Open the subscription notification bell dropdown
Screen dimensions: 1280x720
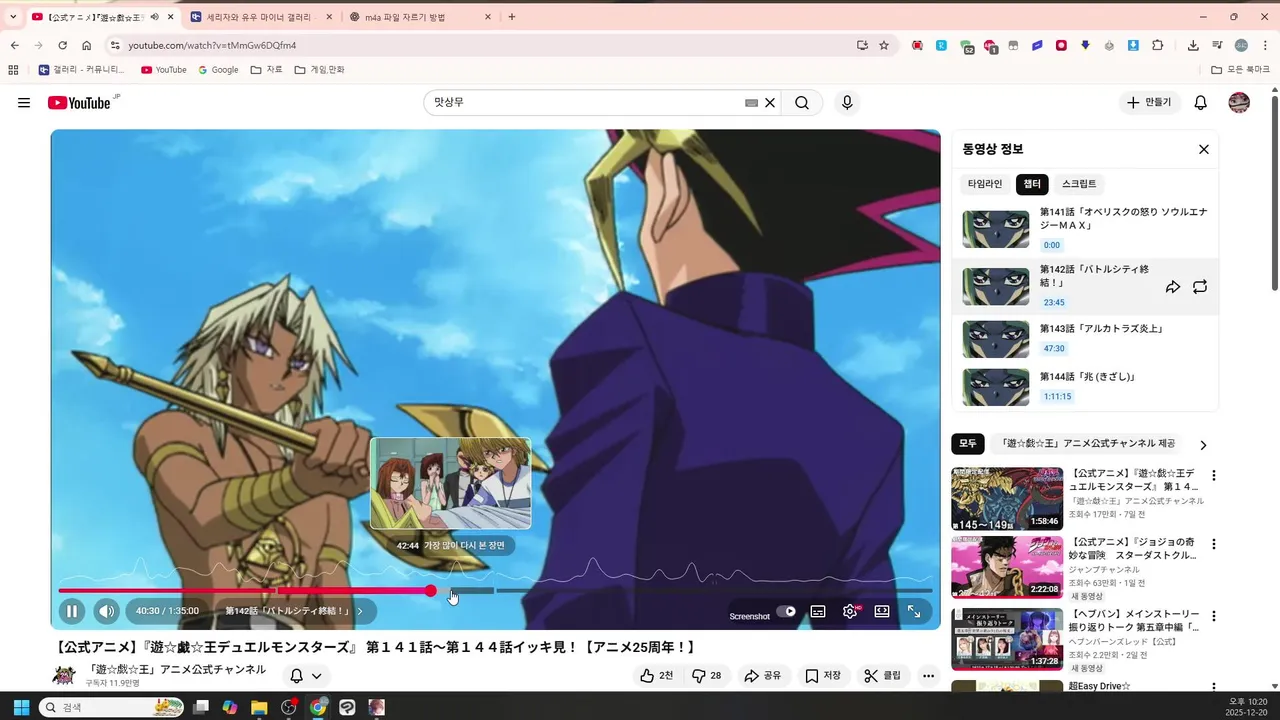pyautogui.click(x=306, y=676)
